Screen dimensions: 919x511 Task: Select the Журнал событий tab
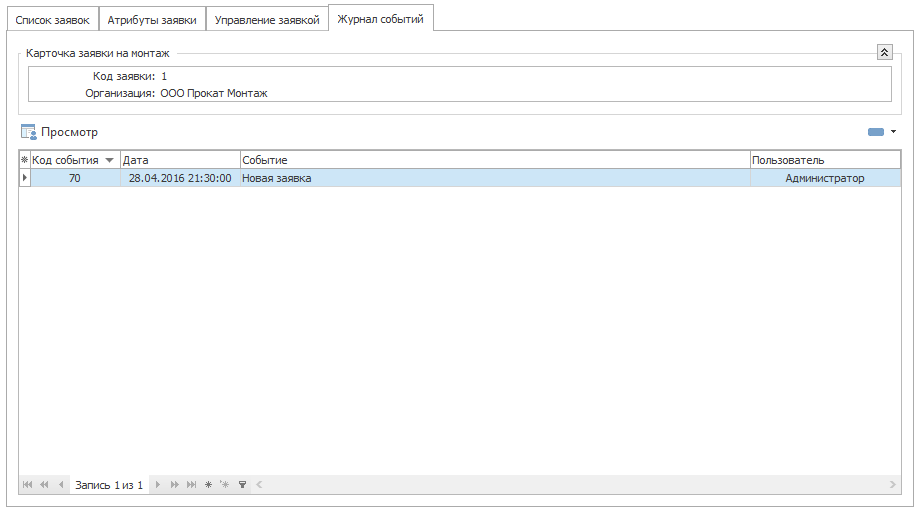[380, 19]
